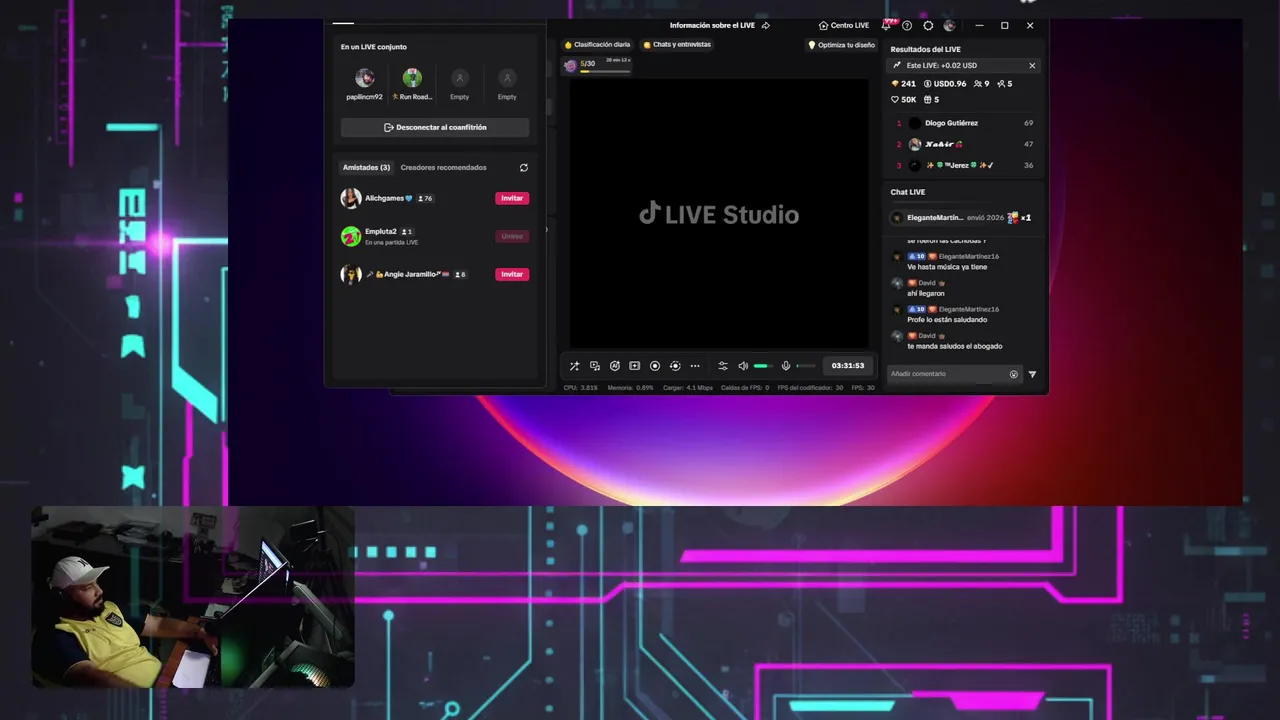Open the clip highlight tool

point(634,366)
